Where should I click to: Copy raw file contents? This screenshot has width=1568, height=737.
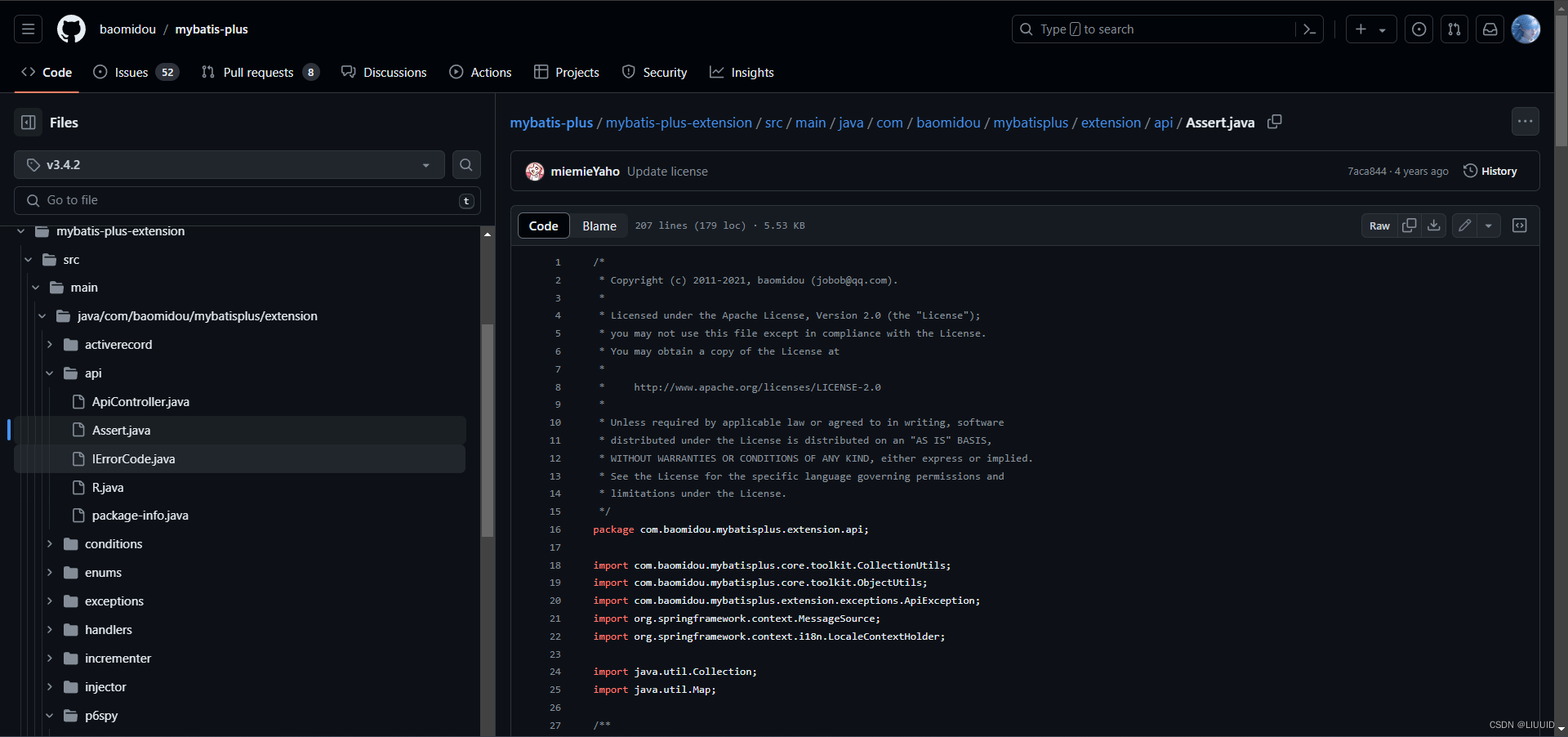coord(1410,226)
